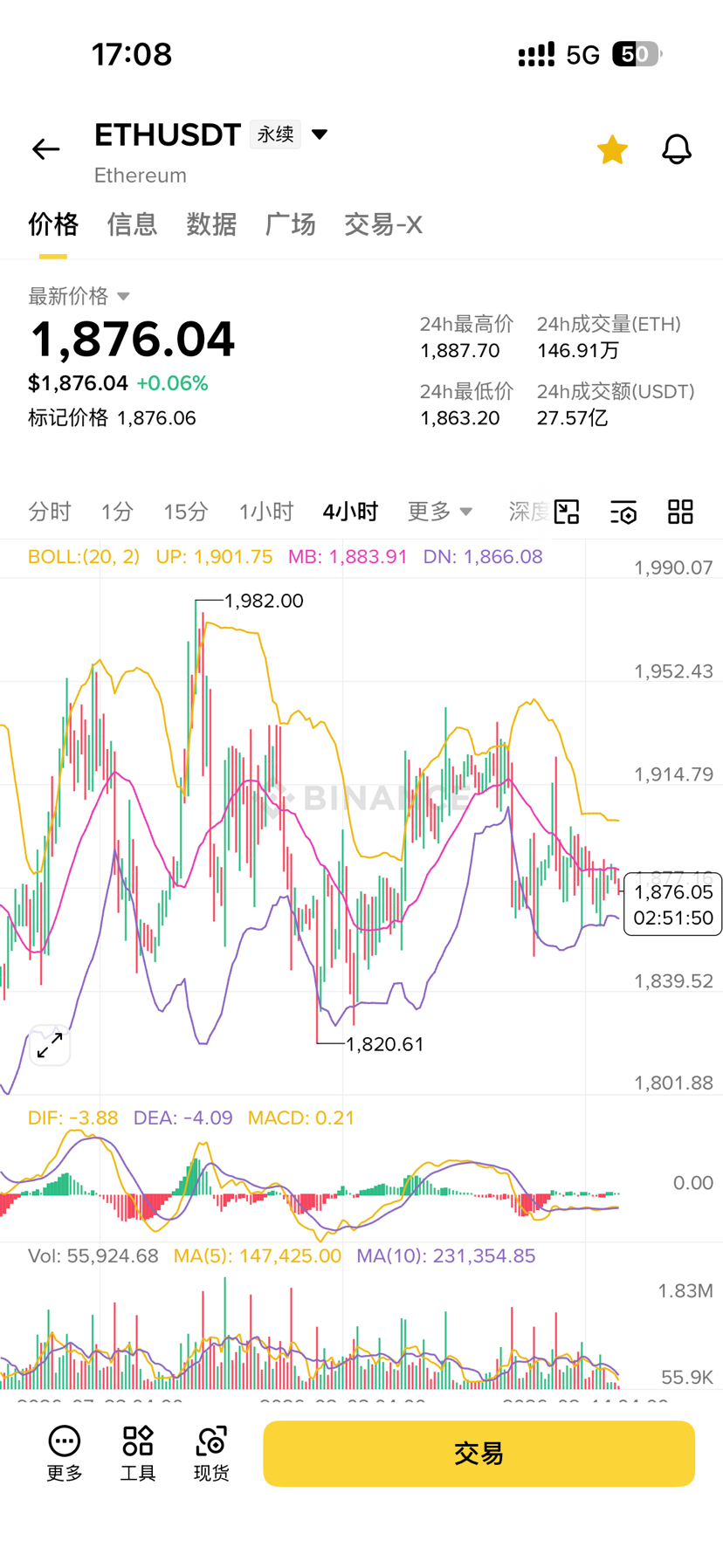Switch to the 信息 tab

pyautogui.click(x=132, y=224)
